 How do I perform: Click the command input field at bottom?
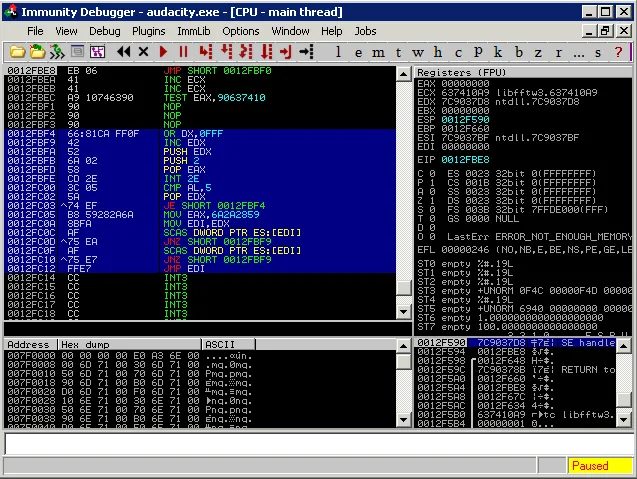pos(318,444)
